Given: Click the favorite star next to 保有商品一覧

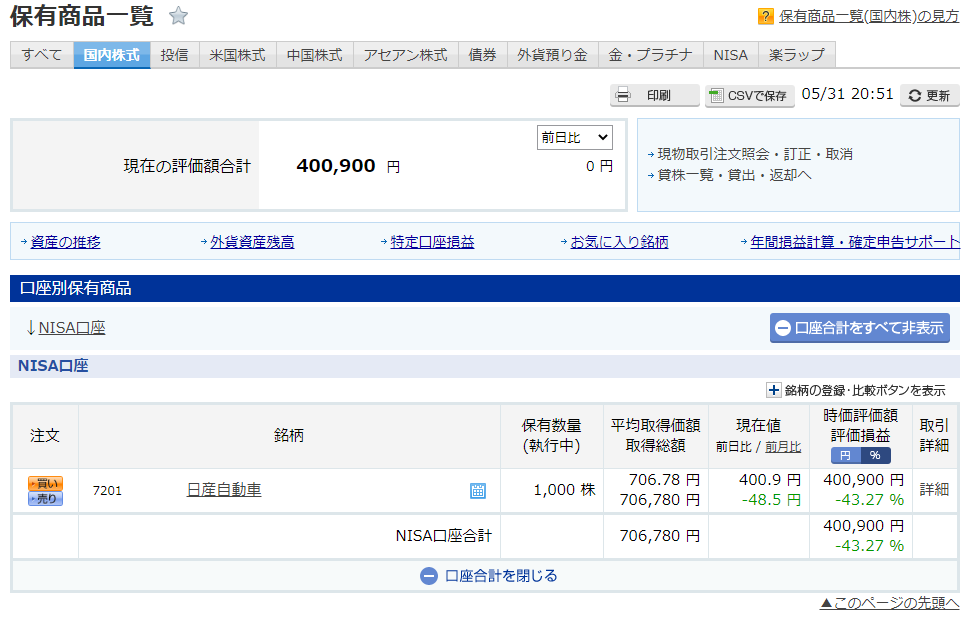Looking at the screenshot, I should (178, 15).
